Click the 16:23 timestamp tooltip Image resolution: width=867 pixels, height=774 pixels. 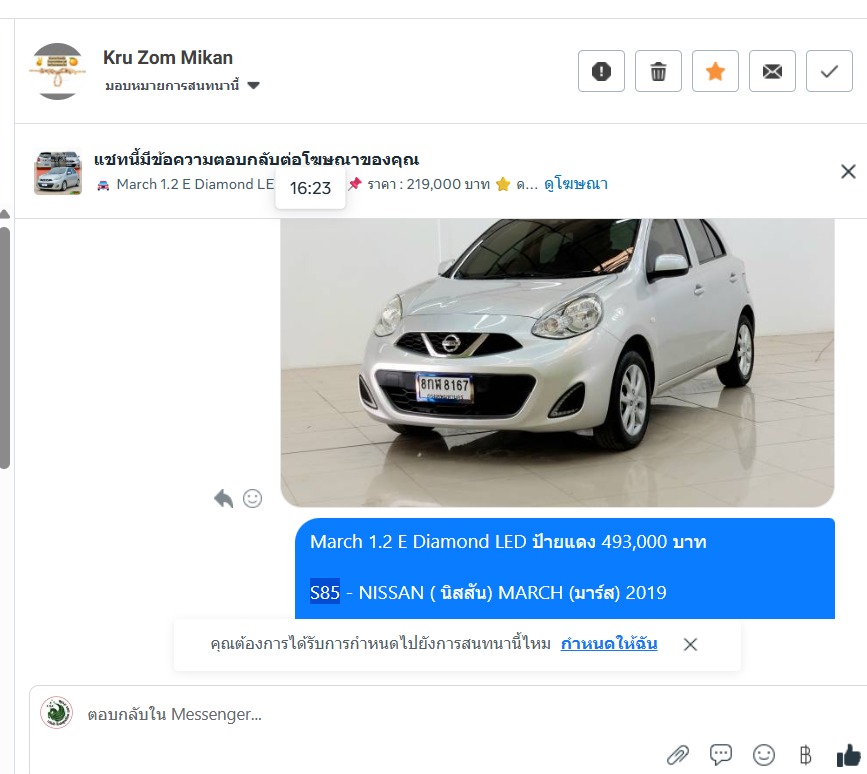[310, 189]
